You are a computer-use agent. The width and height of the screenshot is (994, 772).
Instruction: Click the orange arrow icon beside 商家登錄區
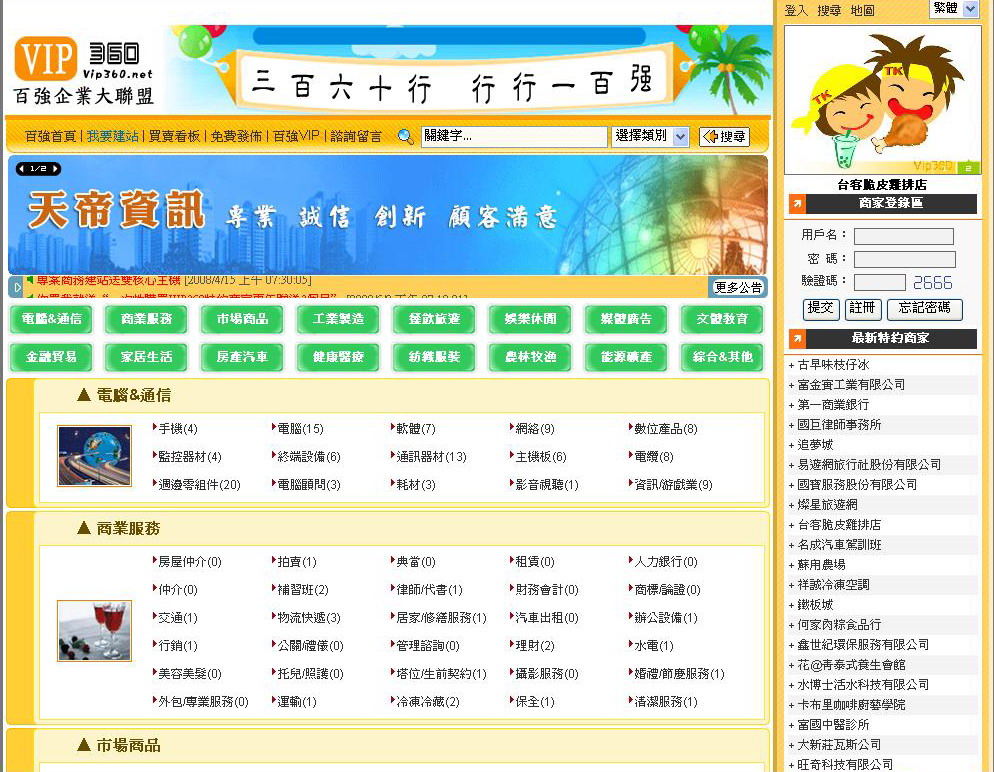(797, 204)
